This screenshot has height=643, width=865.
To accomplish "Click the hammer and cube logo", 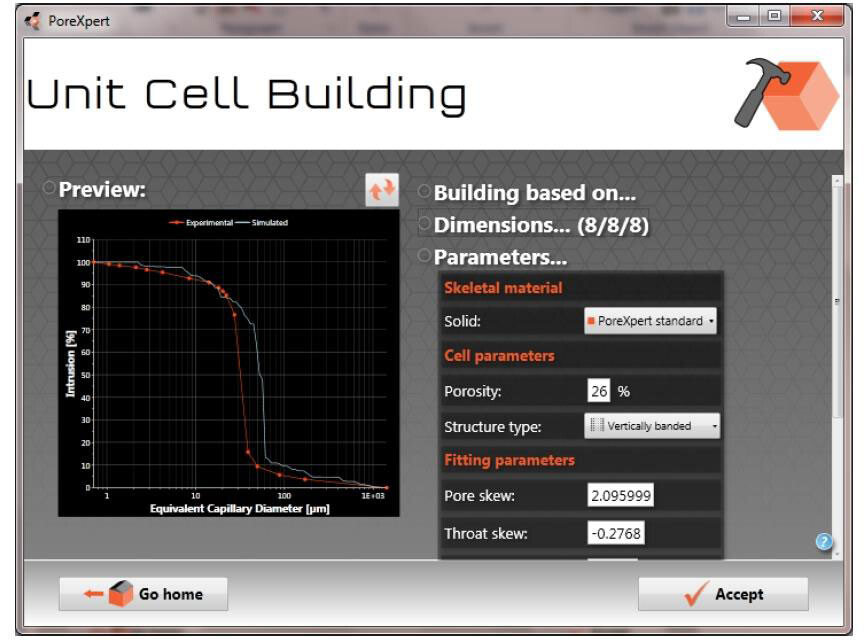I will pos(787,94).
